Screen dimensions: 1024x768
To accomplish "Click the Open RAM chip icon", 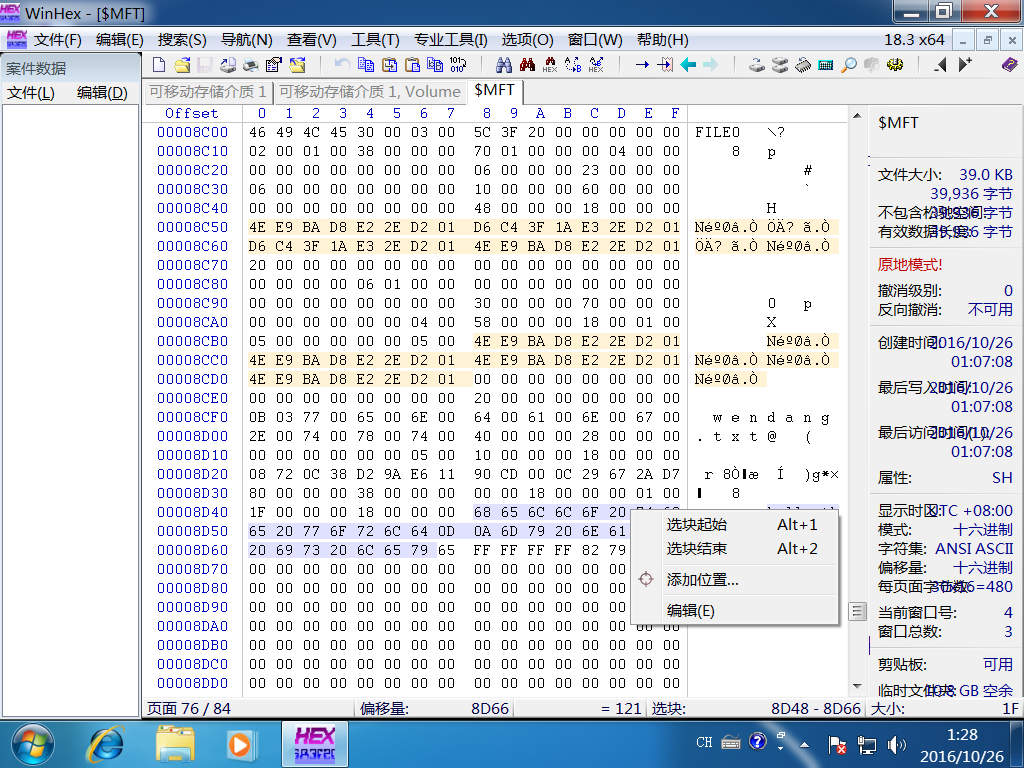I will tap(803, 65).
